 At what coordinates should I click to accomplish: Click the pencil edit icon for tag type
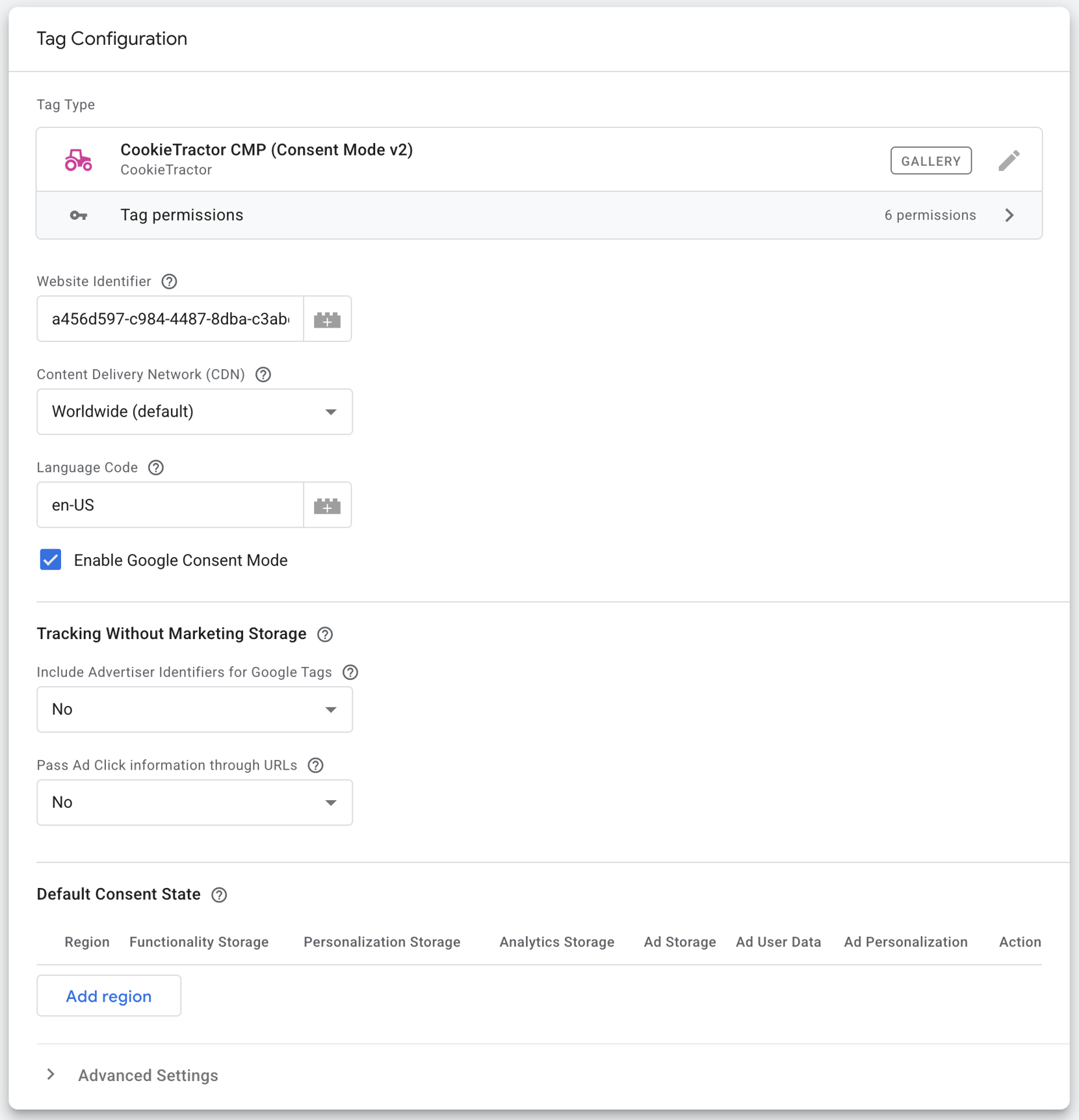[1009, 161]
